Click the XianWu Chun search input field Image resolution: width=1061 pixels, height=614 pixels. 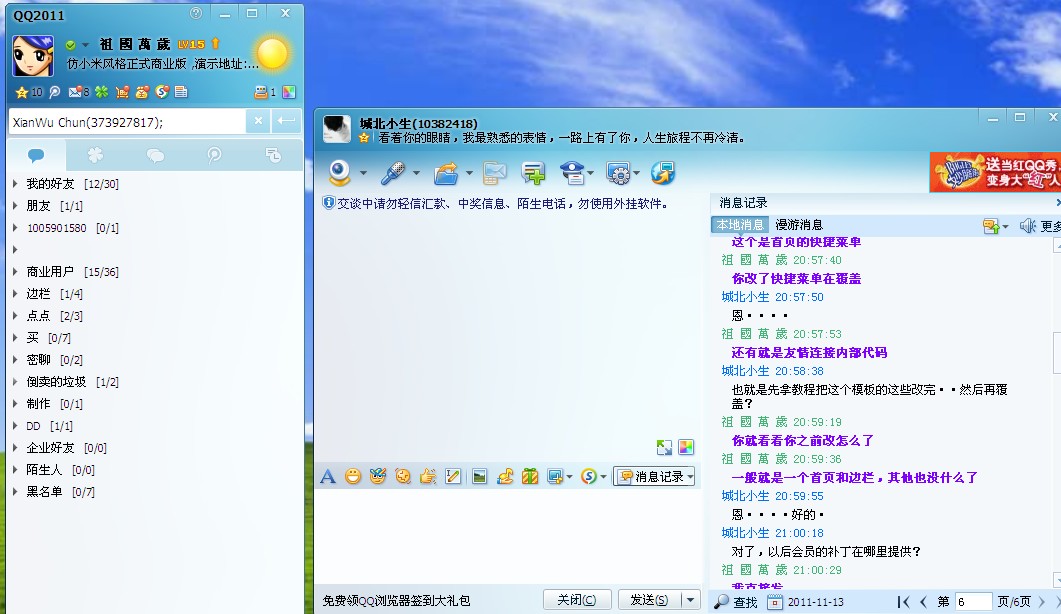(127, 122)
